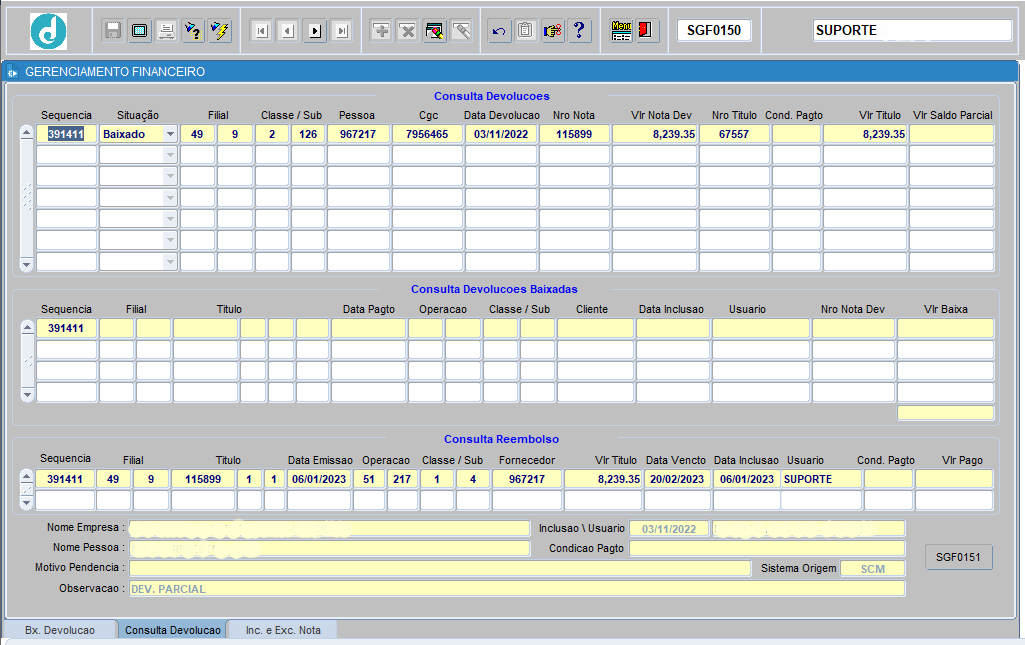Click the clear window brush icon

click(435, 31)
